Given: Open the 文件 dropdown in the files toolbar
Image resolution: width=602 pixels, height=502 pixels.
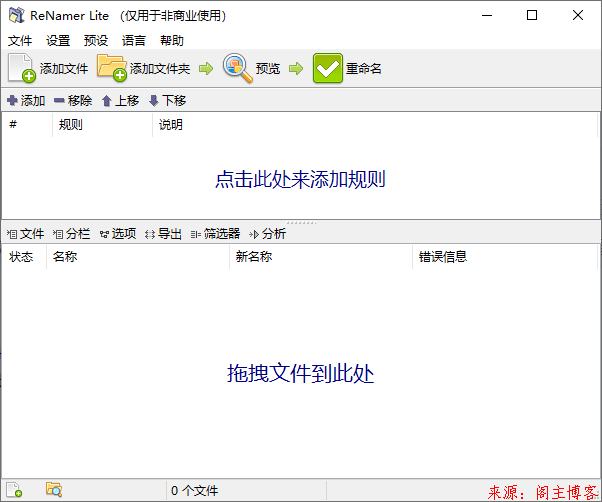Looking at the screenshot, I should point(25,234).
